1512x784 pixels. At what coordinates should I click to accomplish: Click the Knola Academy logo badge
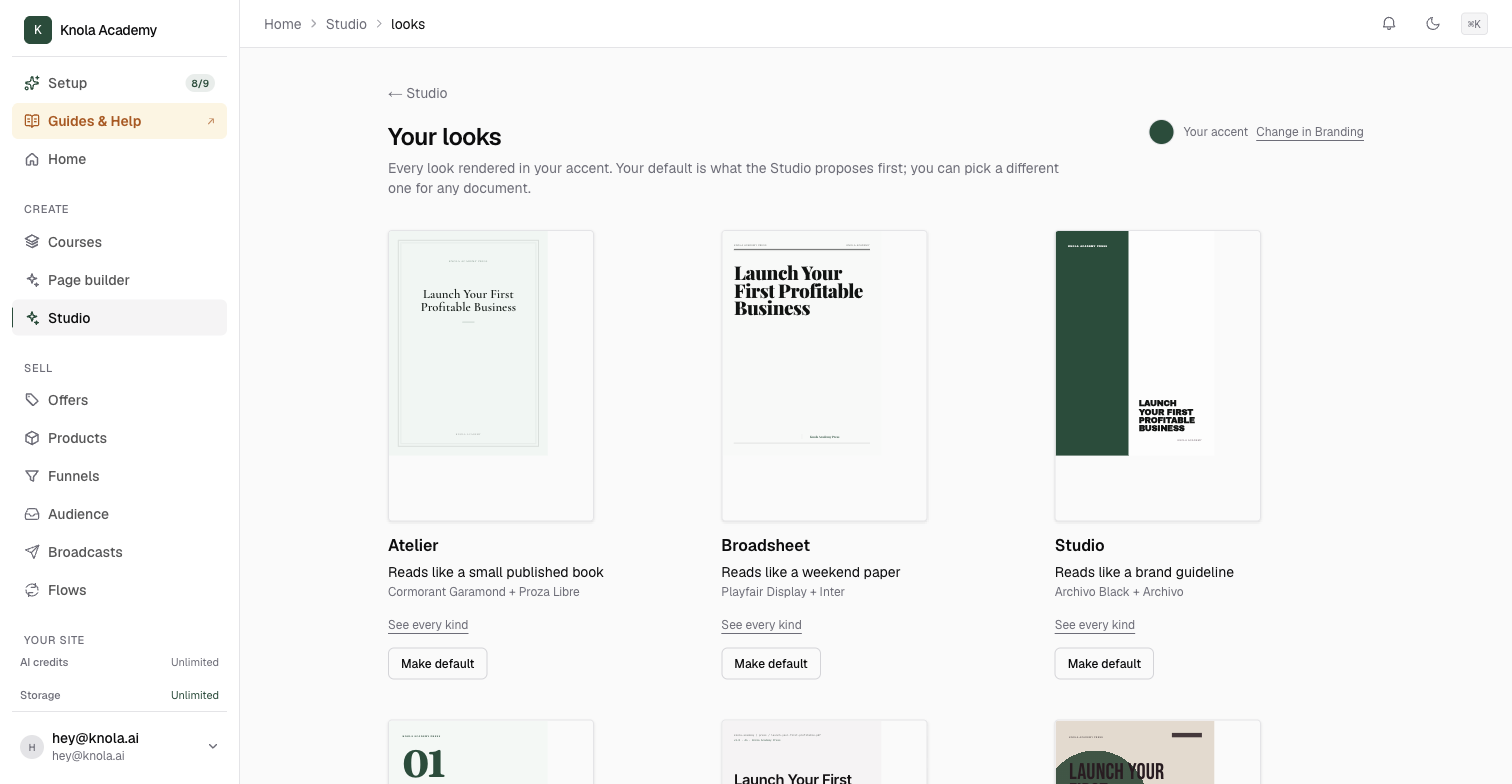coord(37,30)
